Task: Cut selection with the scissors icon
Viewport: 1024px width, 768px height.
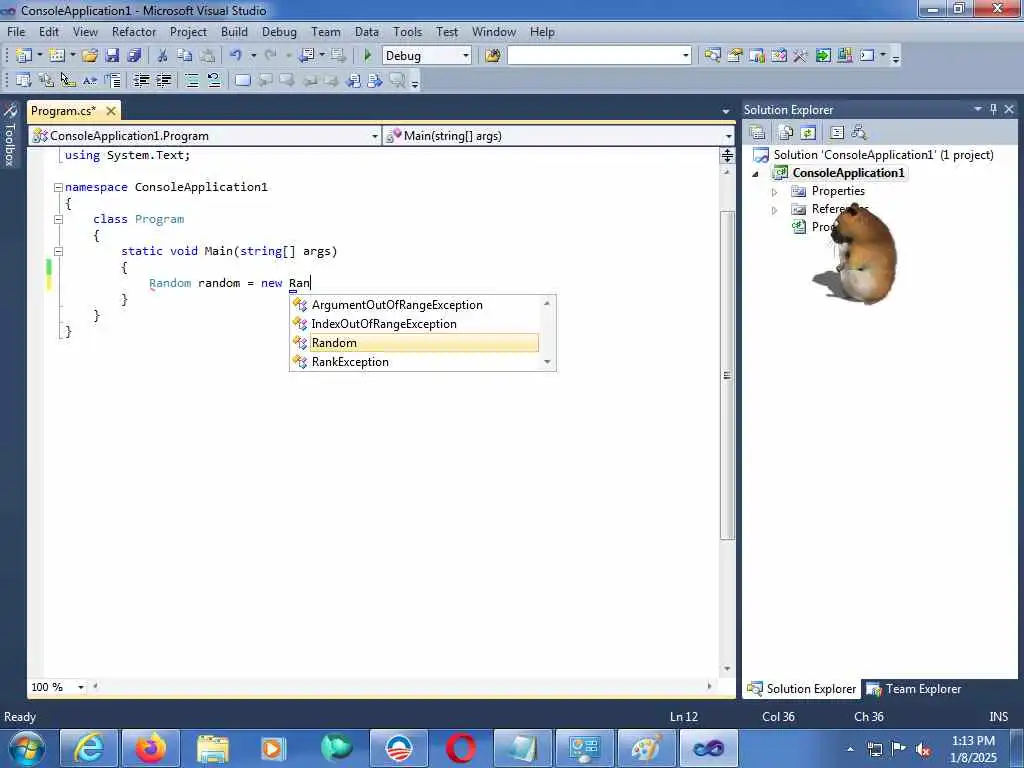Action: (163, 56)
